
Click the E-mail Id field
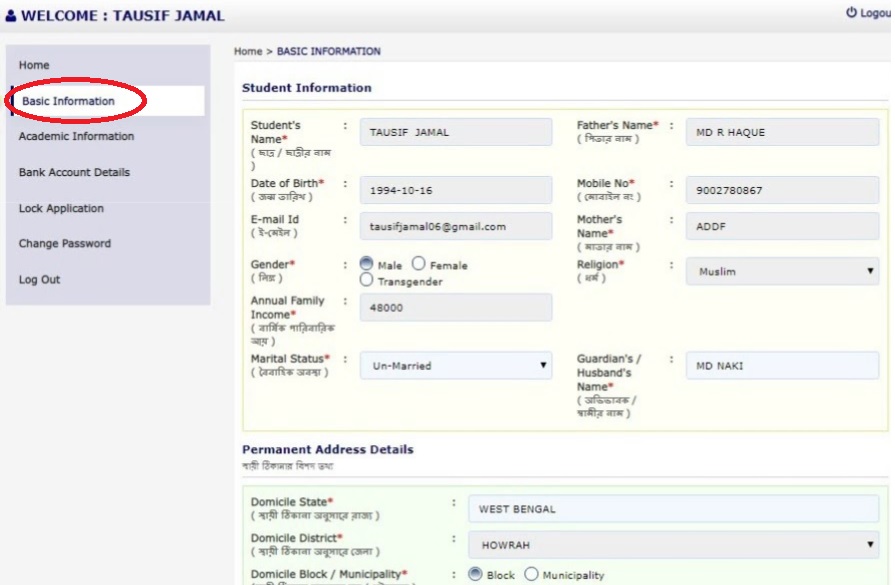[455, 226]
